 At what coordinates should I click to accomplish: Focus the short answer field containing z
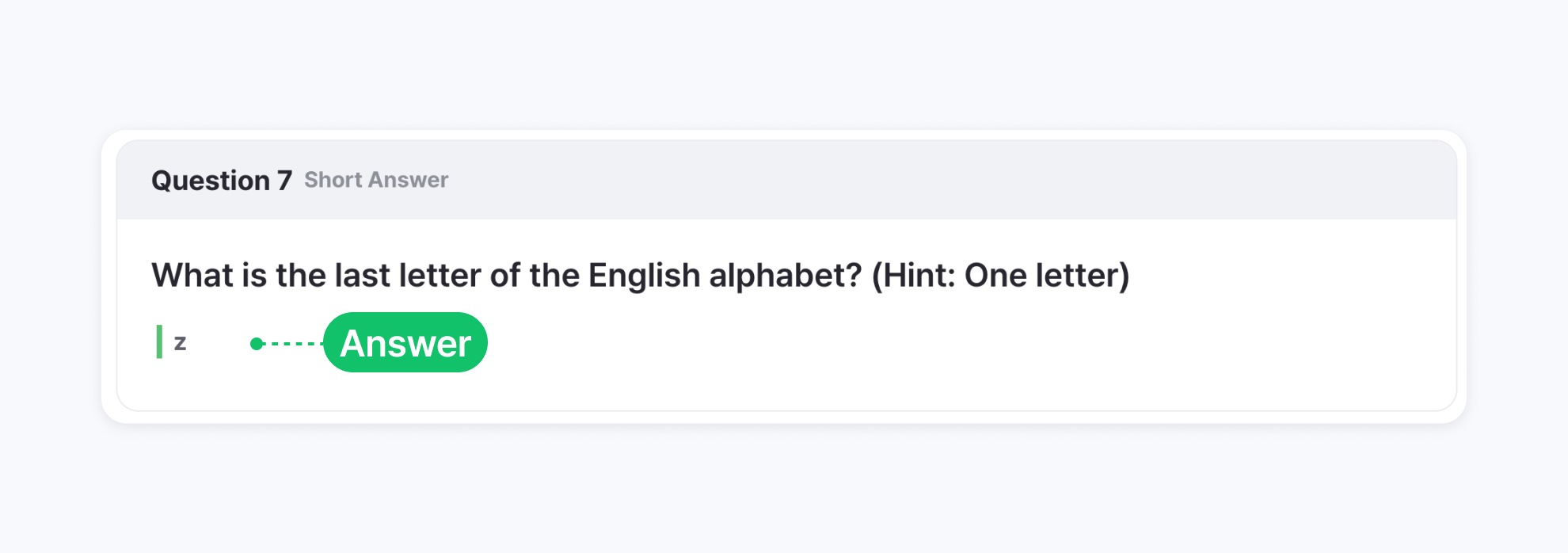pyautogui.click(x=207, y=343)
